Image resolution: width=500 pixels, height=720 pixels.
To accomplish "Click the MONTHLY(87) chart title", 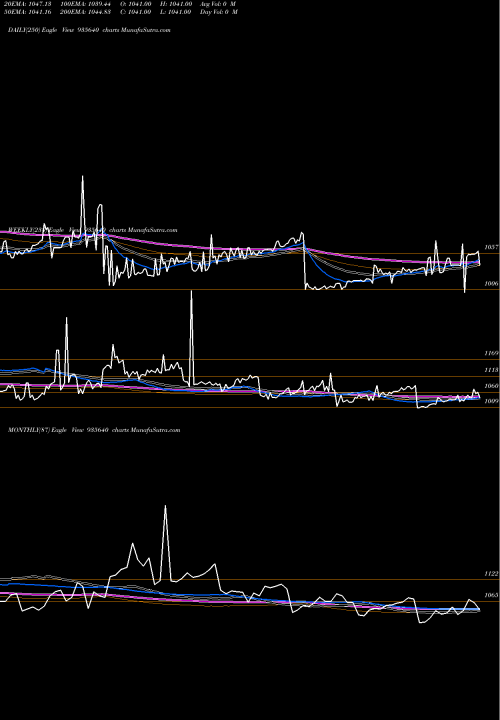I will click(x=94, y=430).
